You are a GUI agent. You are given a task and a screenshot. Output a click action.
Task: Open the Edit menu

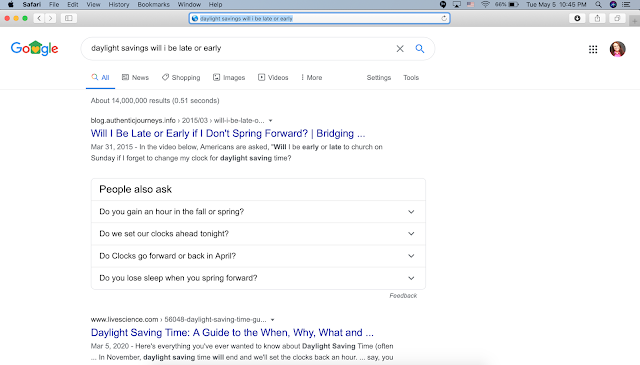click(x=73, y=4)
